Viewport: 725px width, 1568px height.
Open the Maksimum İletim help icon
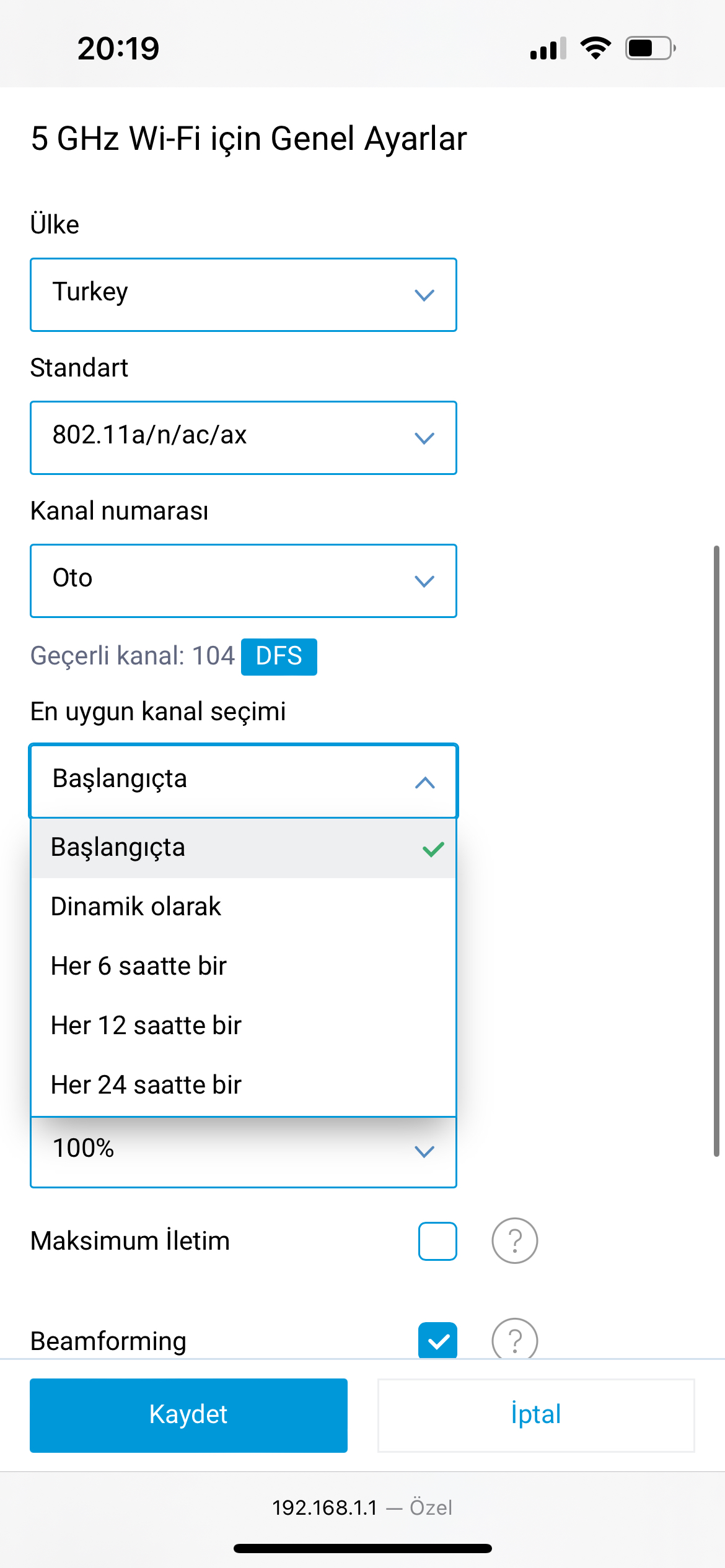coord(514,1240)
